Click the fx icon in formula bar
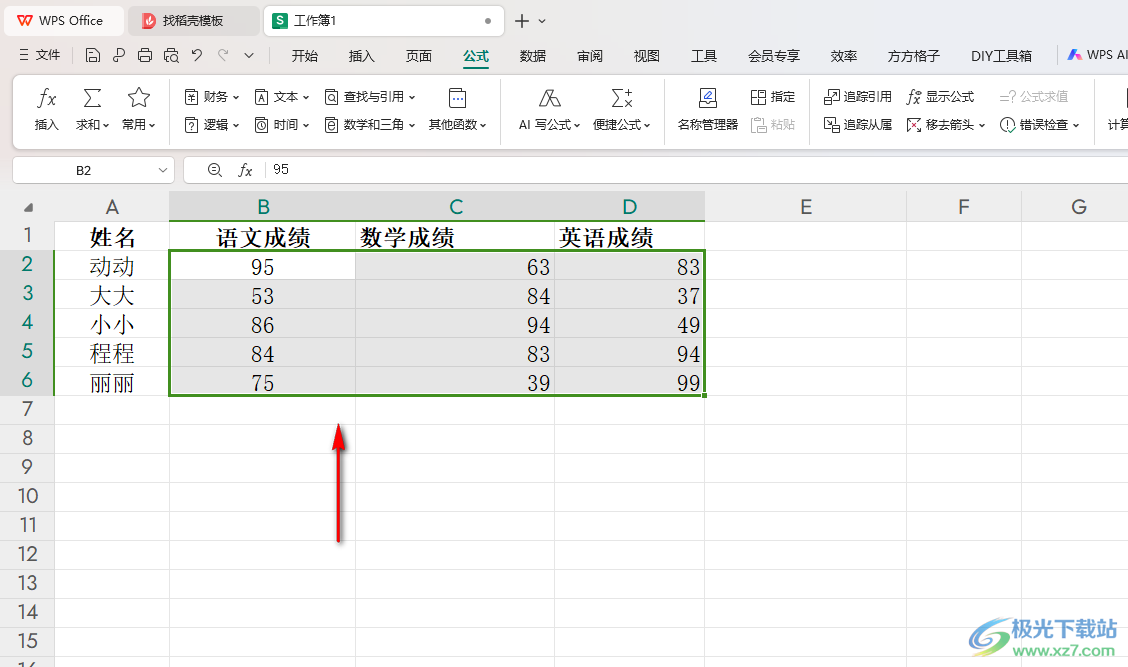The width and height of the screenshot is (1128, 667). pos(245,170)
